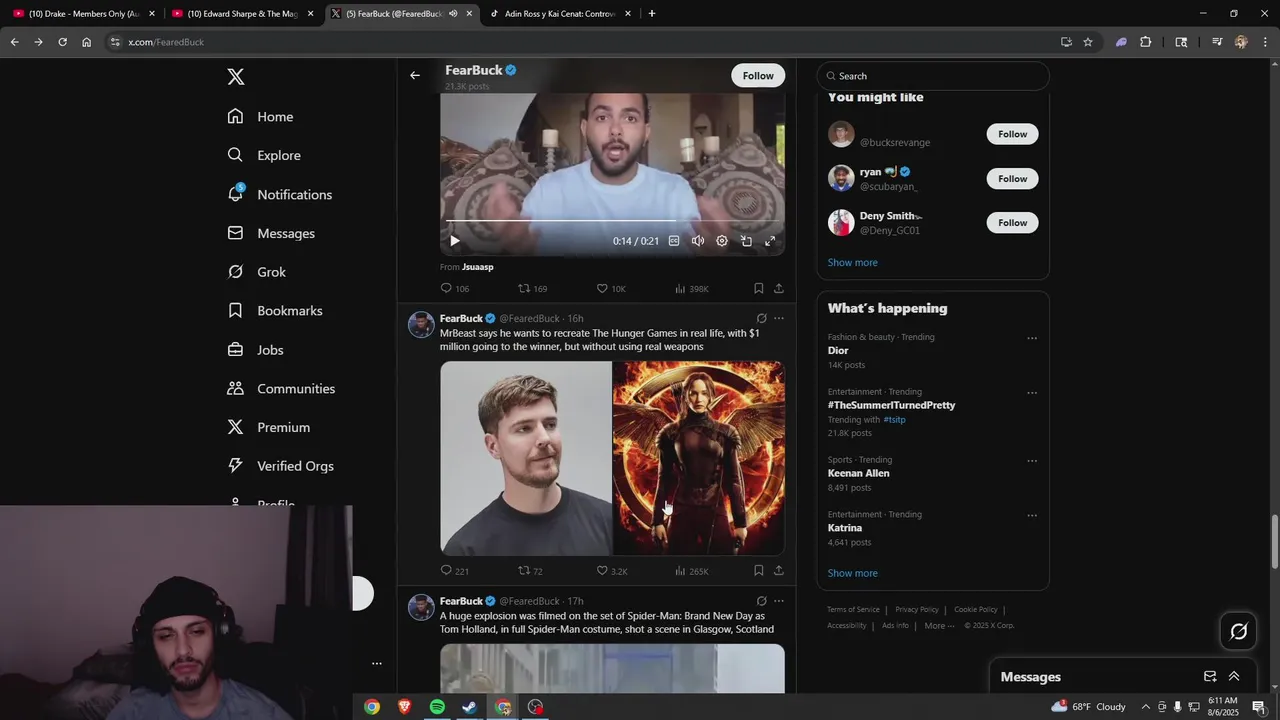This screenshot has width=1280, height=720.
Task: Open more options on Spider-Man post
Action: tap(779, 601)
